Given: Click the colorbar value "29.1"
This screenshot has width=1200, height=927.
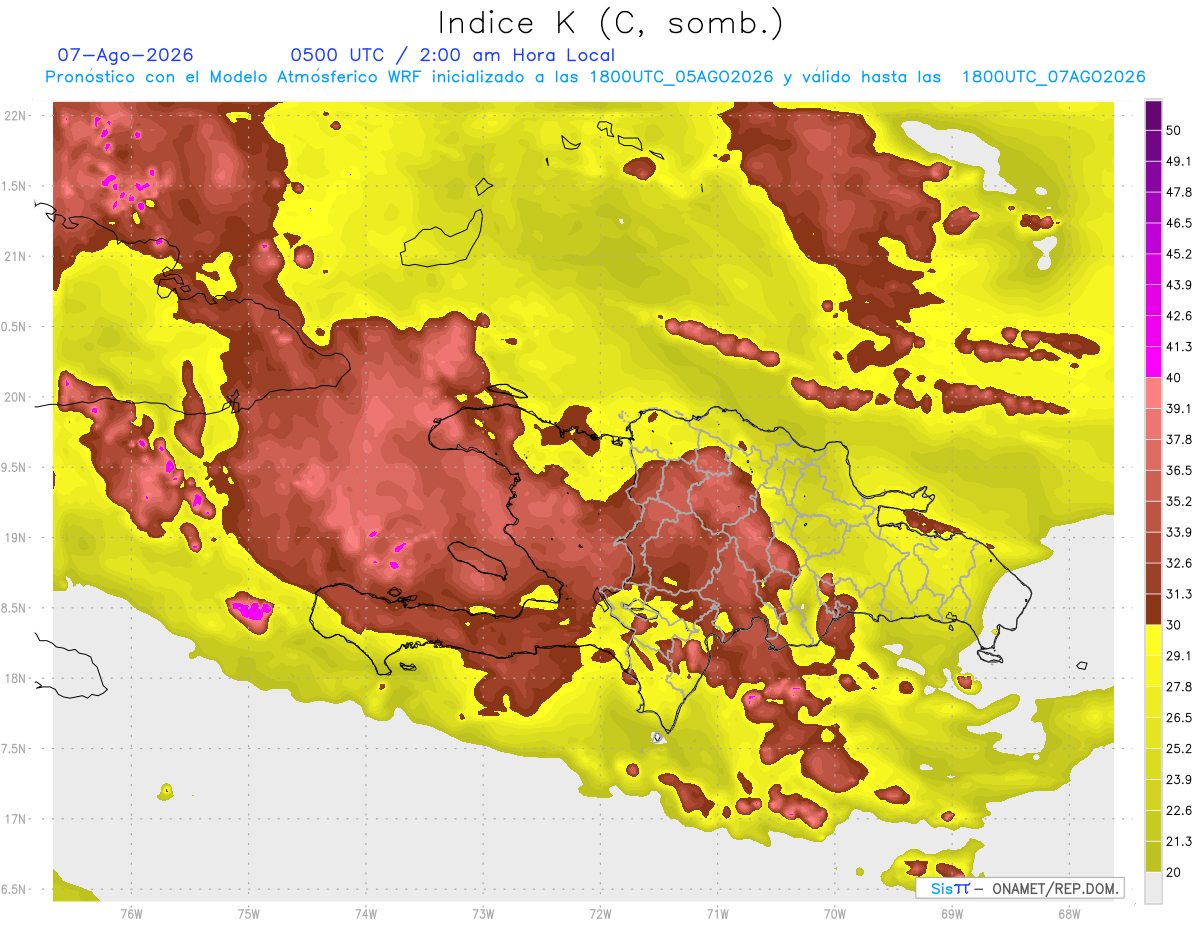Looking at the screenshot, I should (x=1178, y=656).
